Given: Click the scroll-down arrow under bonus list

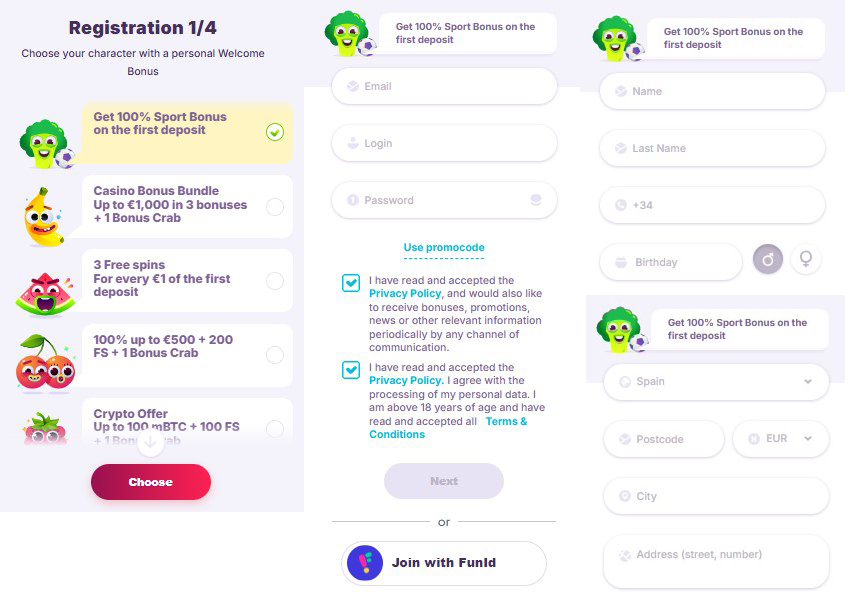Looking at the screenshot, I should (x=151, y=444).
